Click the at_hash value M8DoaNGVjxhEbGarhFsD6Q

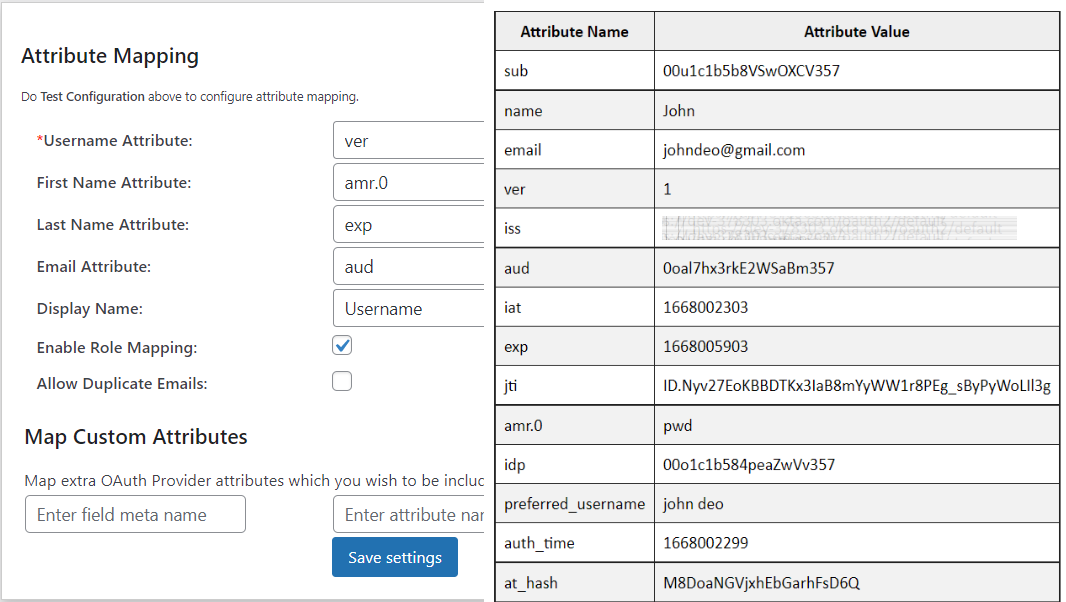tap(761, 583)
